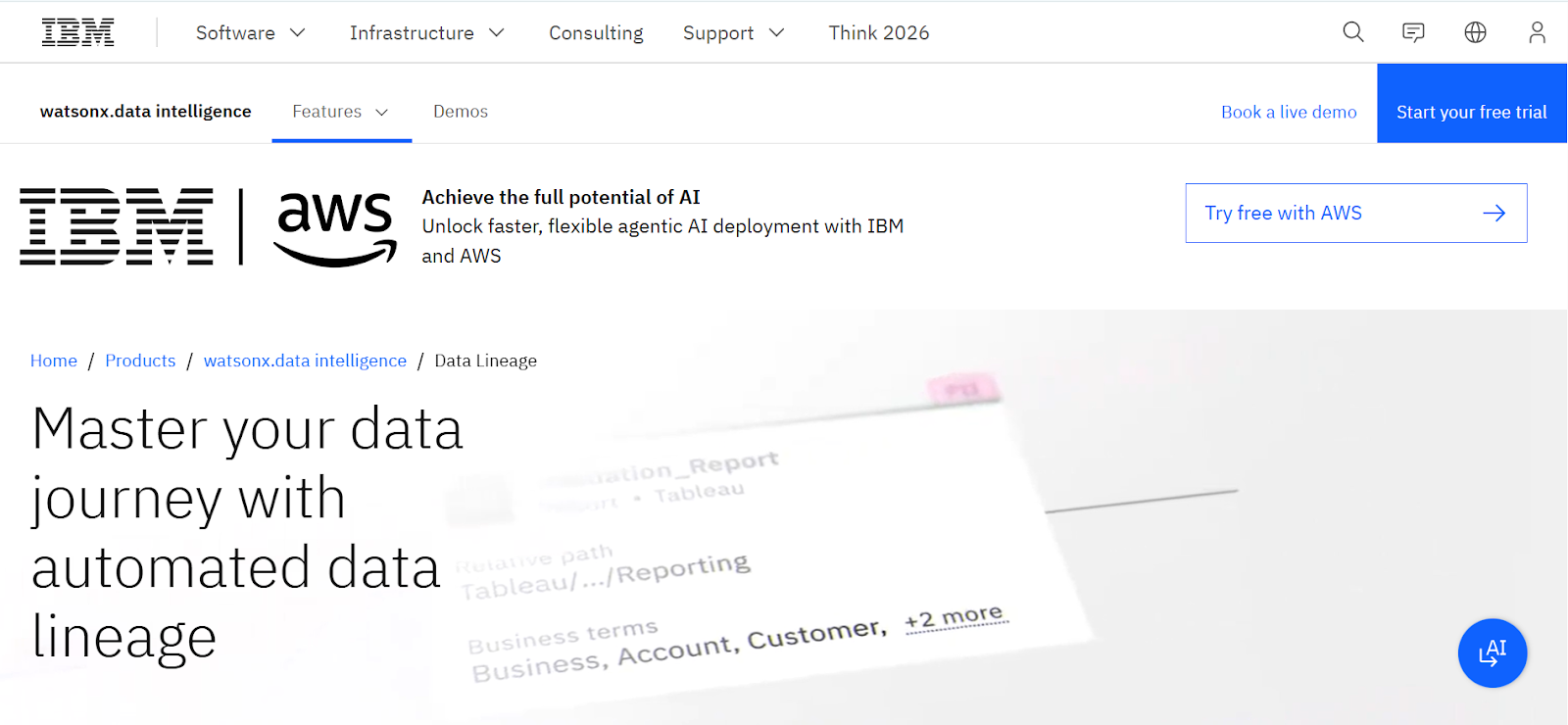Image resolution: width=1568 pixels, height=725 pixels.
Task: Open the chat support icon
Action: pos(1413,31)
